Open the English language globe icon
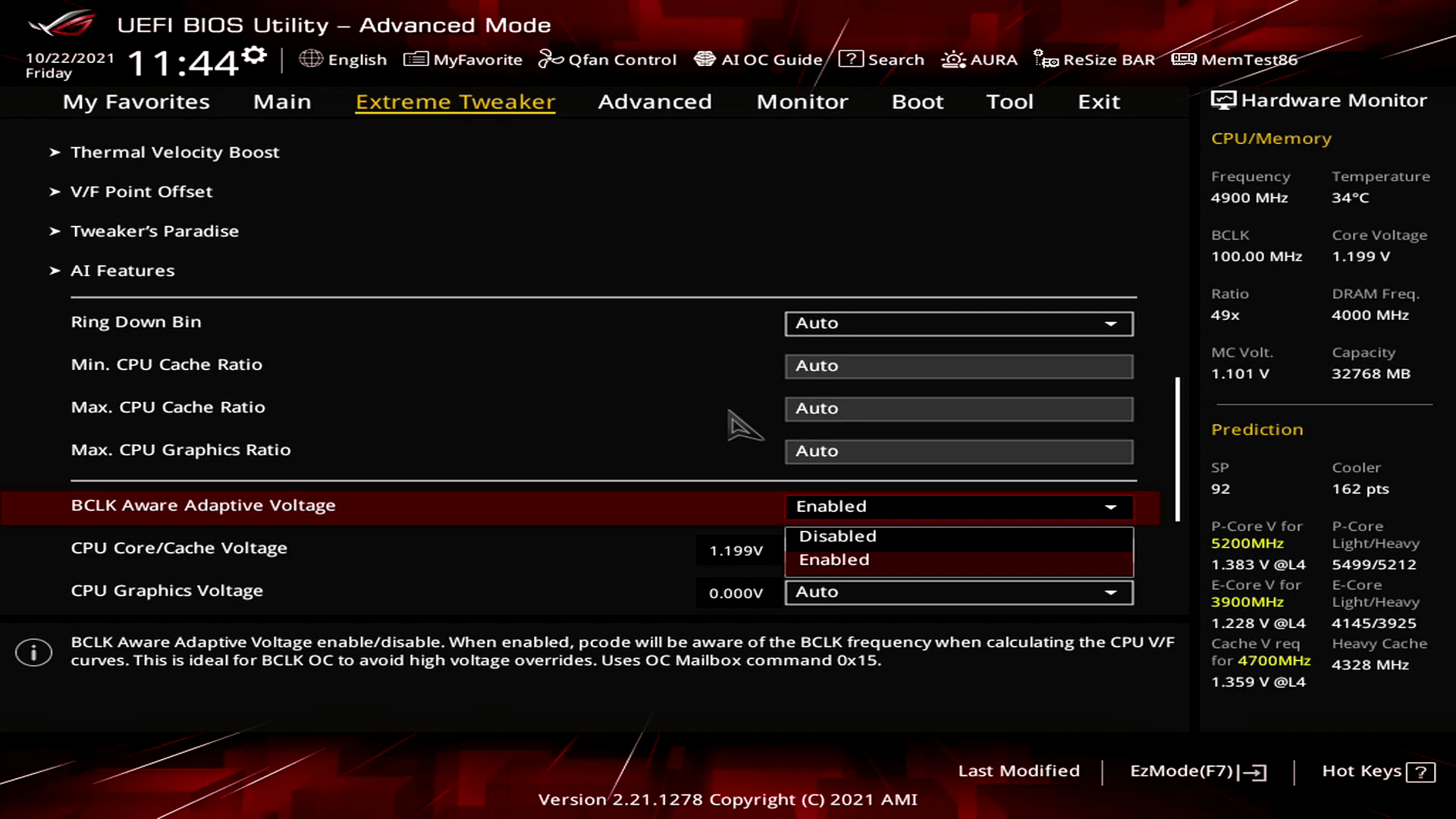Screen dimensions: 1456x819 pyautogui.click(x=310, y=58)
